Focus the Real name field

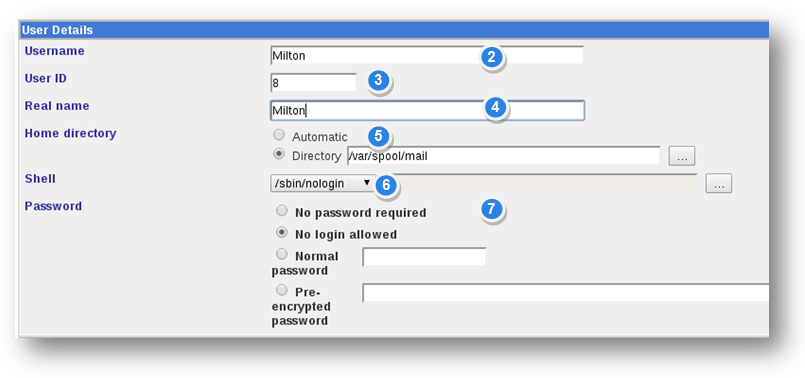point(427,110)
